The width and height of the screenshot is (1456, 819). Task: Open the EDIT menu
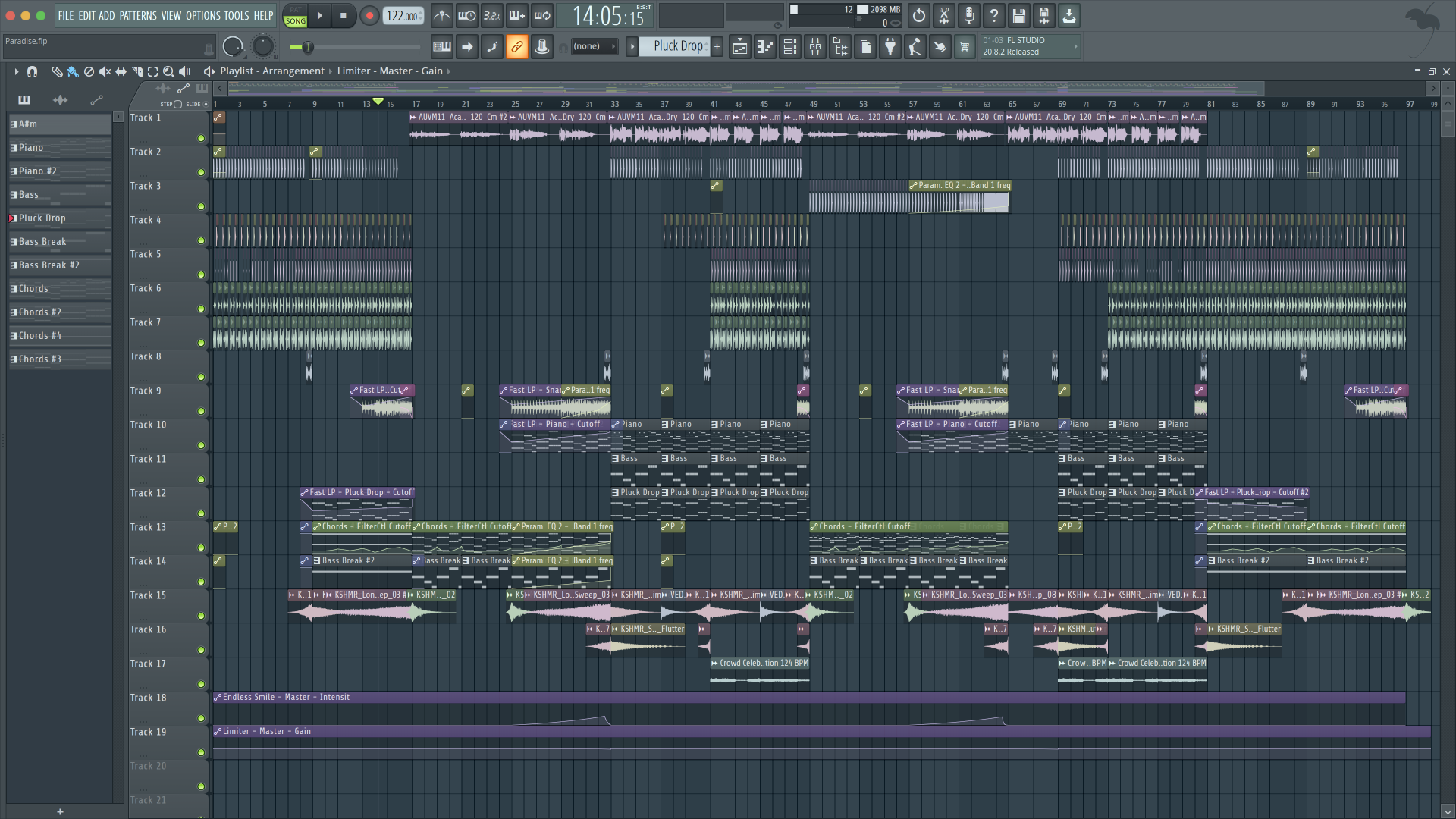[86, 15]
